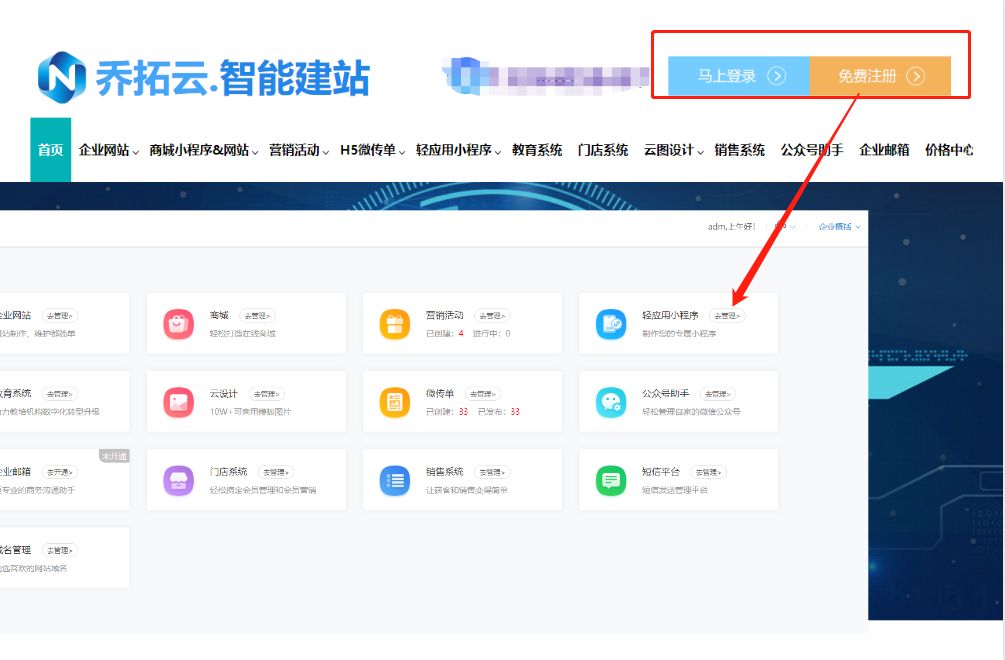Click the 马上登录 button
Viewport: 1005px width, 660px height.
[x=737, y=74]
